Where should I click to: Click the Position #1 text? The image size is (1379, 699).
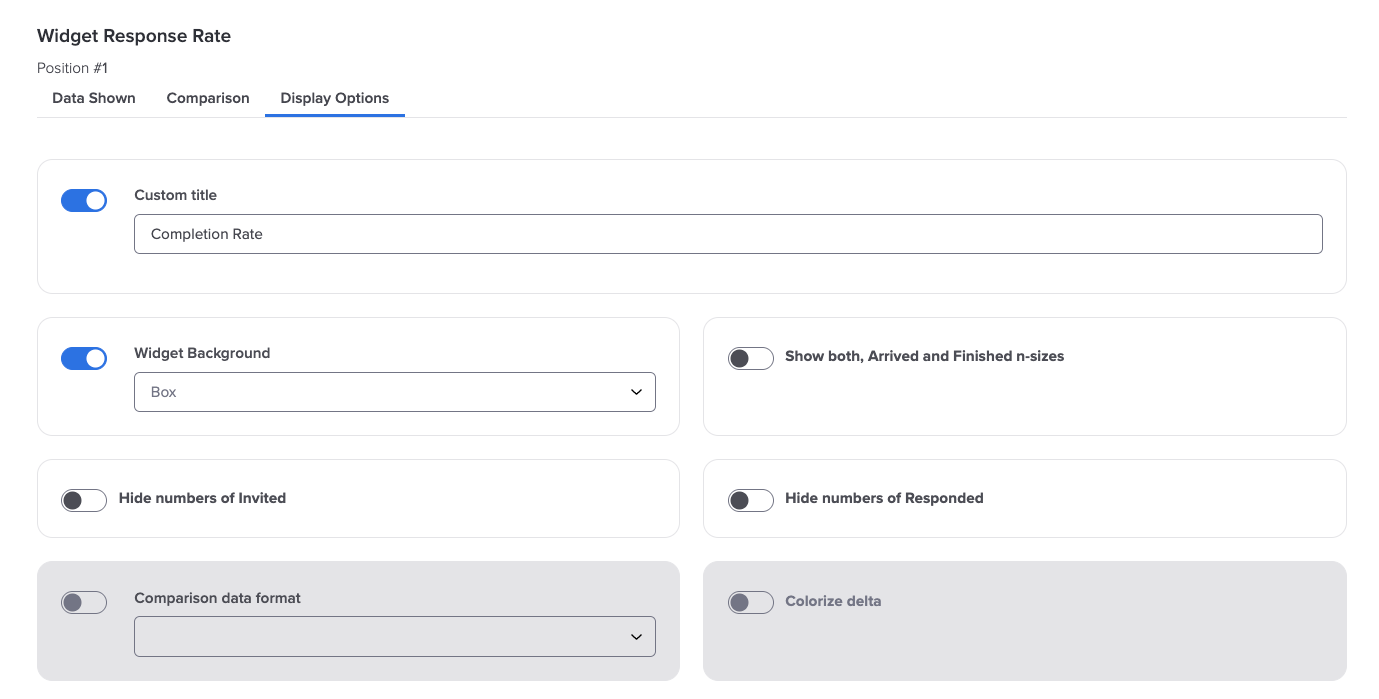click(x=72, y=68)
